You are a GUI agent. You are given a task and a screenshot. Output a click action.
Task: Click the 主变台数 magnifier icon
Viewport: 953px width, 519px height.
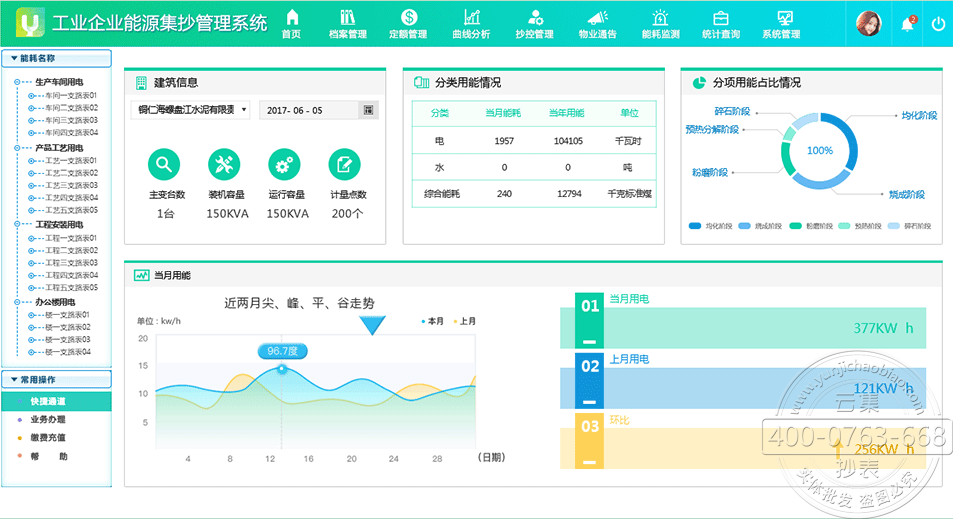[x=163, y=164]
